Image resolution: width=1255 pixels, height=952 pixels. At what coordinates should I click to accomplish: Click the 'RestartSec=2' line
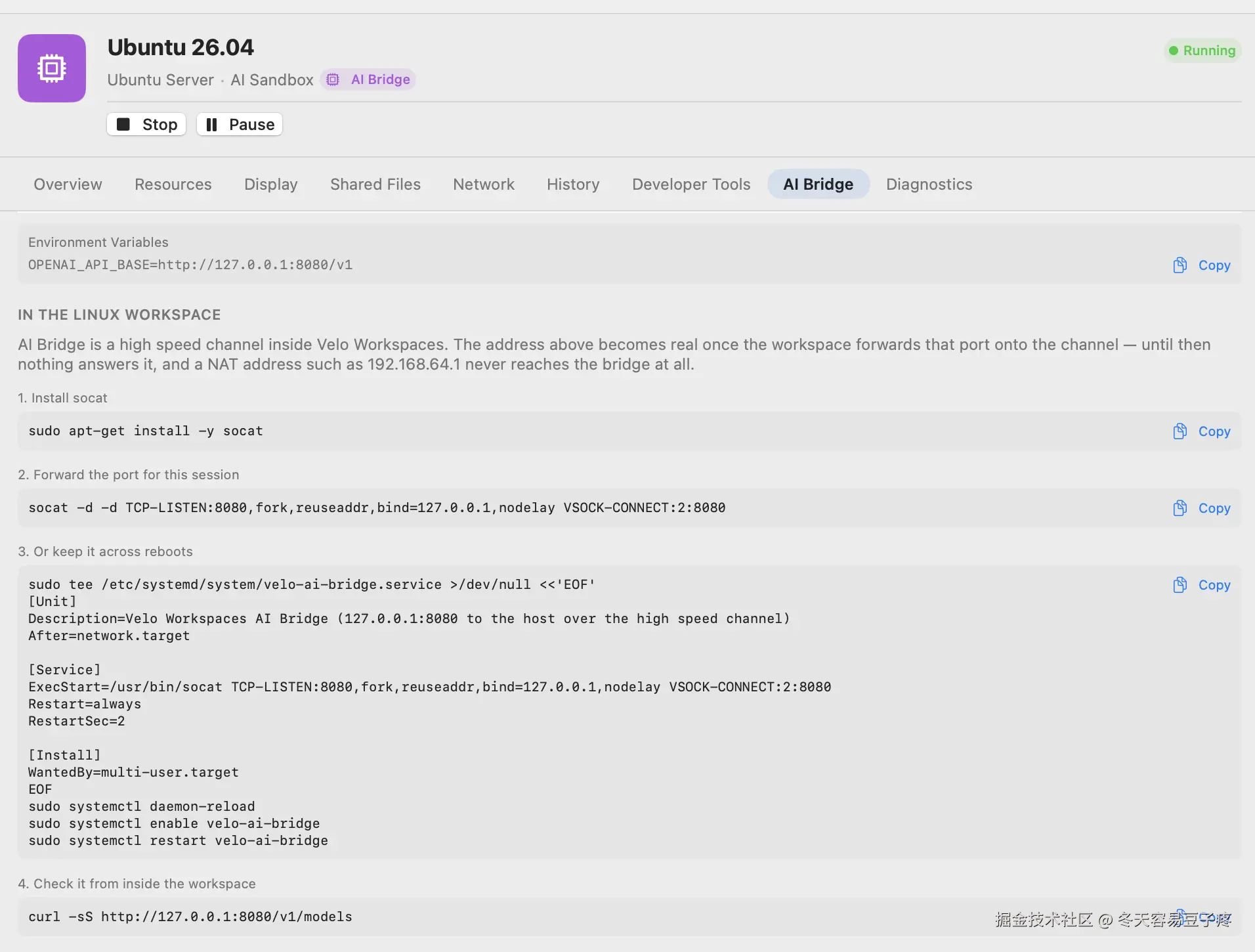click(x=77, y=721)
